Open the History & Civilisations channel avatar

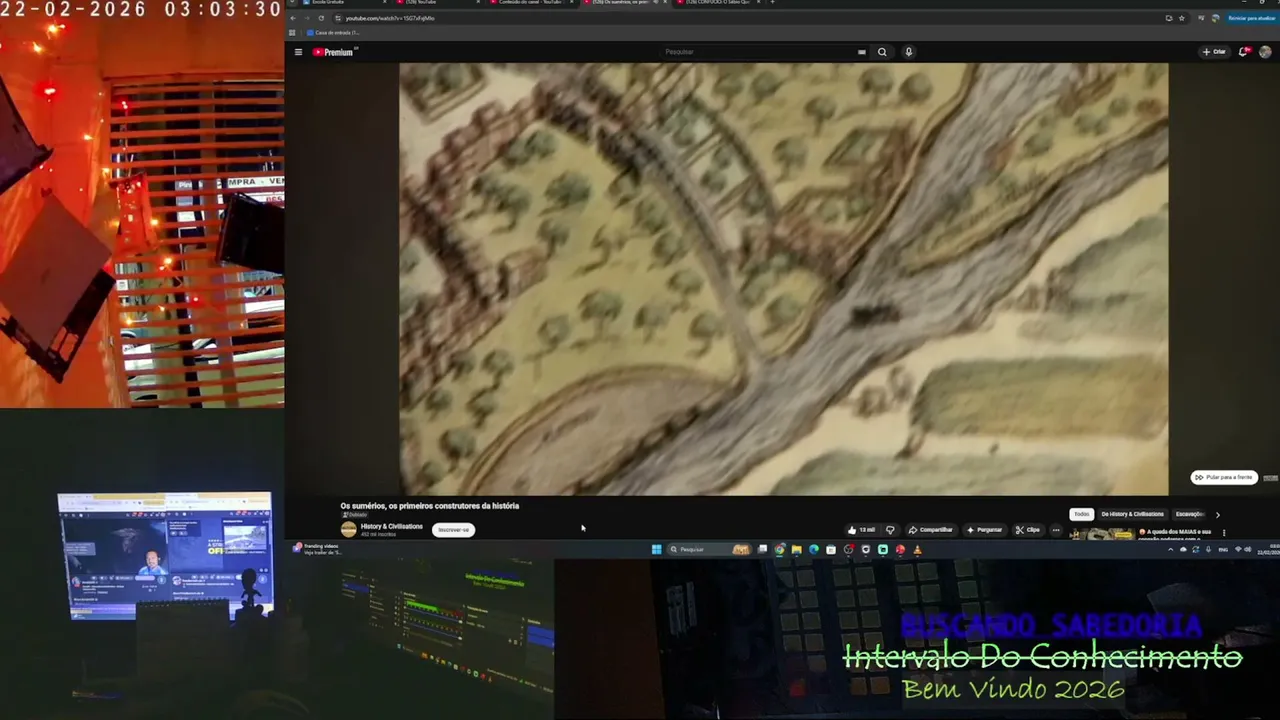(348, 529)
